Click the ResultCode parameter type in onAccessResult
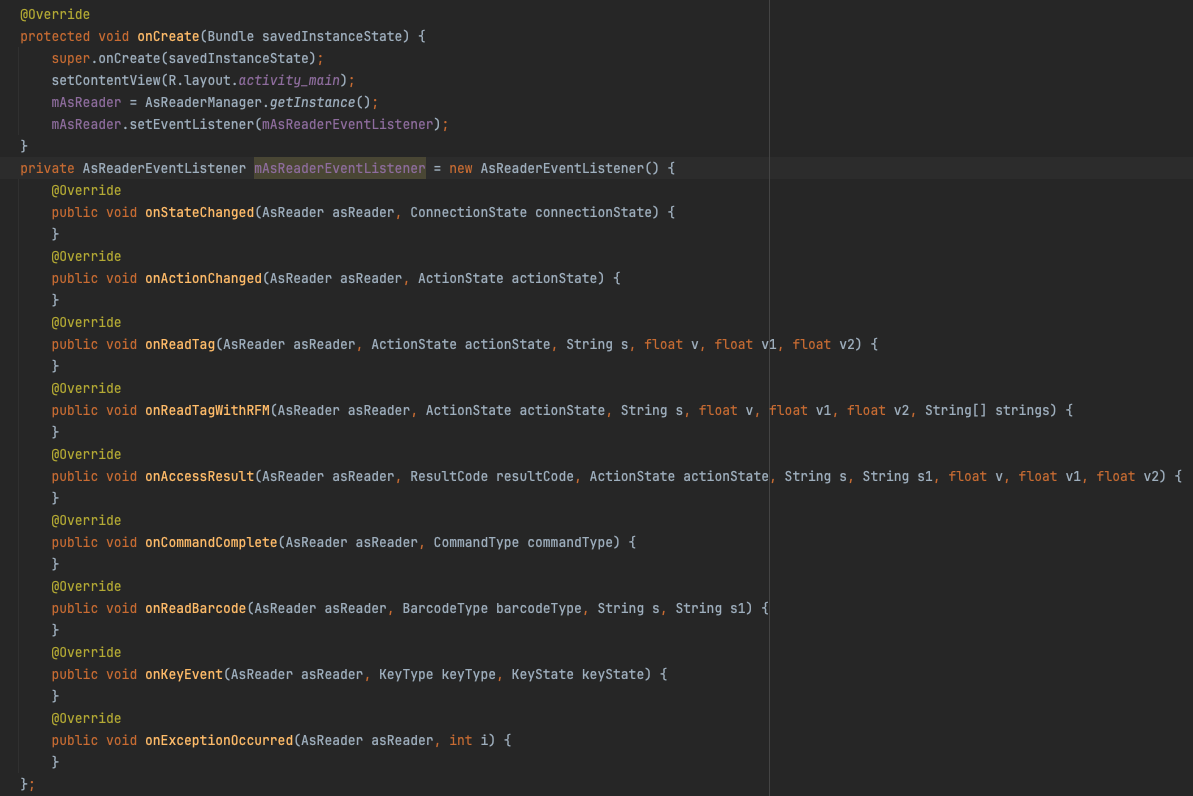Viewport: 1193px width, 796px height. [x=449, y=476]
